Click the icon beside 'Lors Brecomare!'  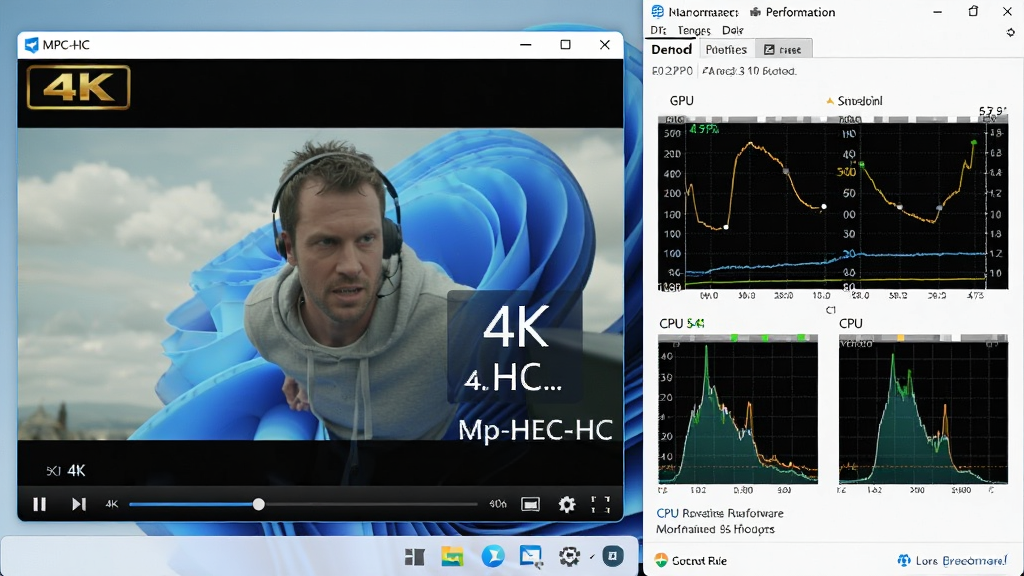click(904, 560)
